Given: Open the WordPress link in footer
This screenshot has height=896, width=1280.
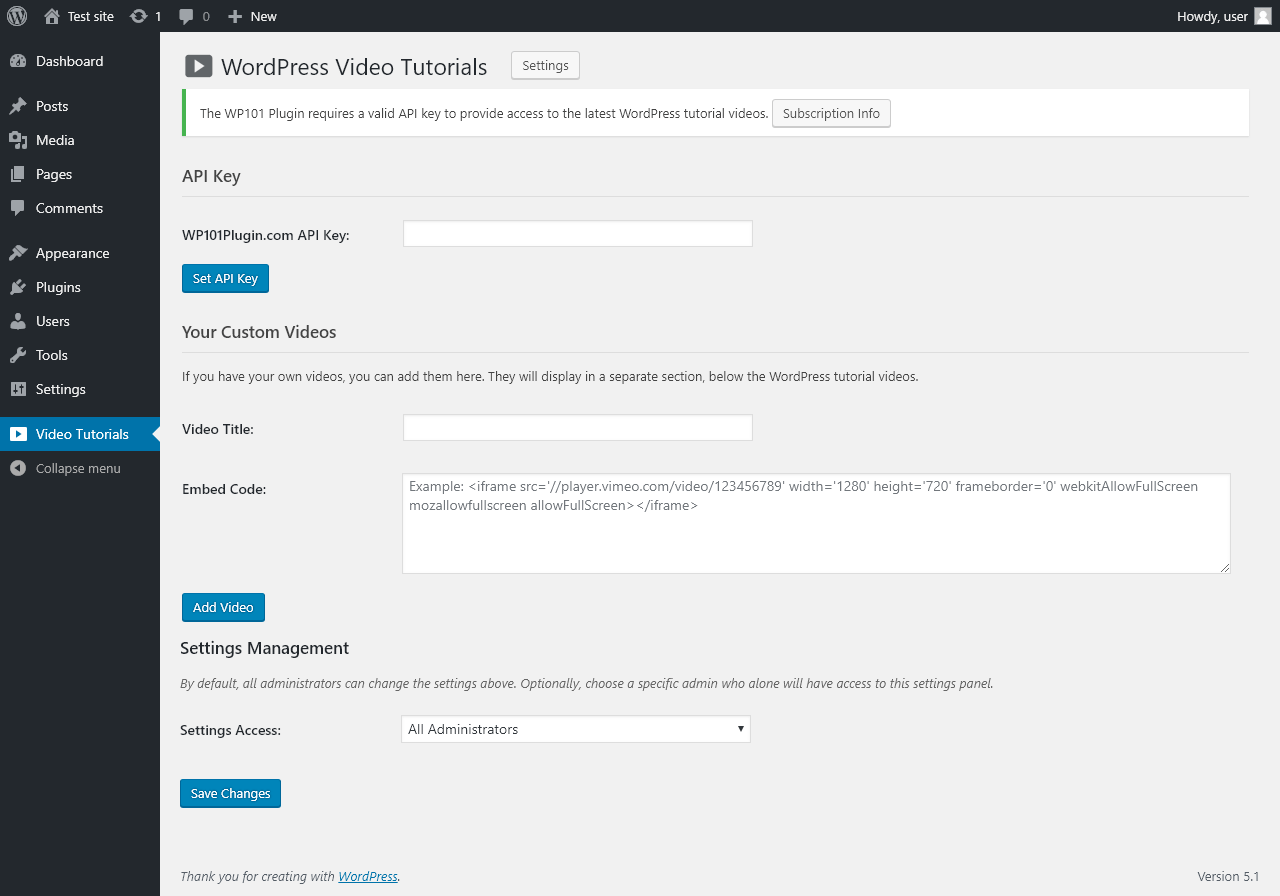Looking at the screenshot, I should pos(368,876).
